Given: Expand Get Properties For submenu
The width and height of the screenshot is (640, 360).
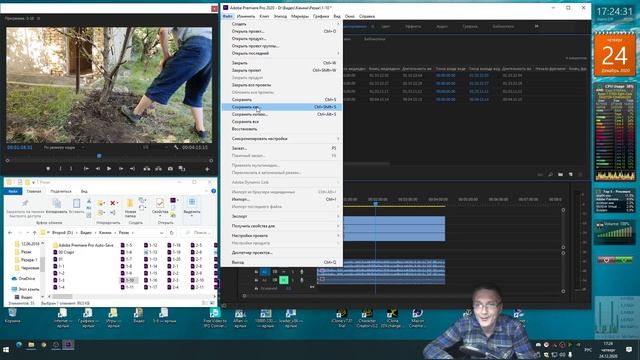Looking at the screenshot, I should [282, 226].
